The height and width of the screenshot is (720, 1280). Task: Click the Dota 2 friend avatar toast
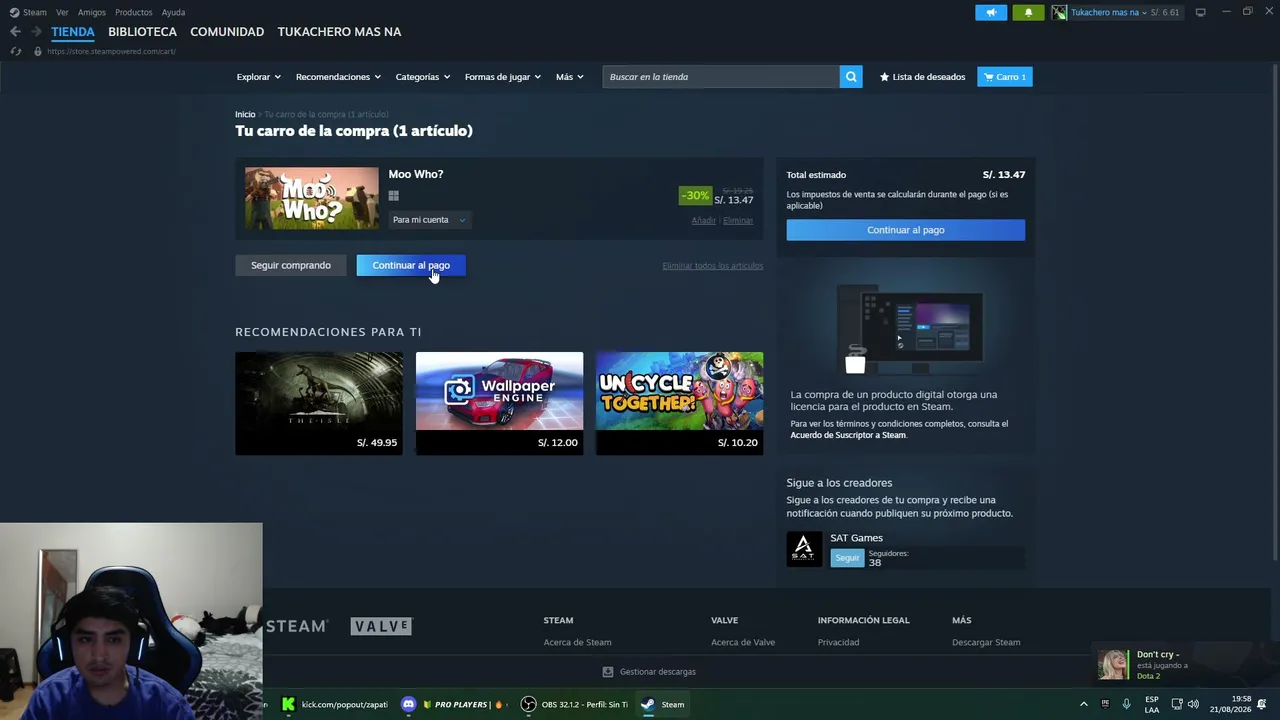tap(1112, 665)
